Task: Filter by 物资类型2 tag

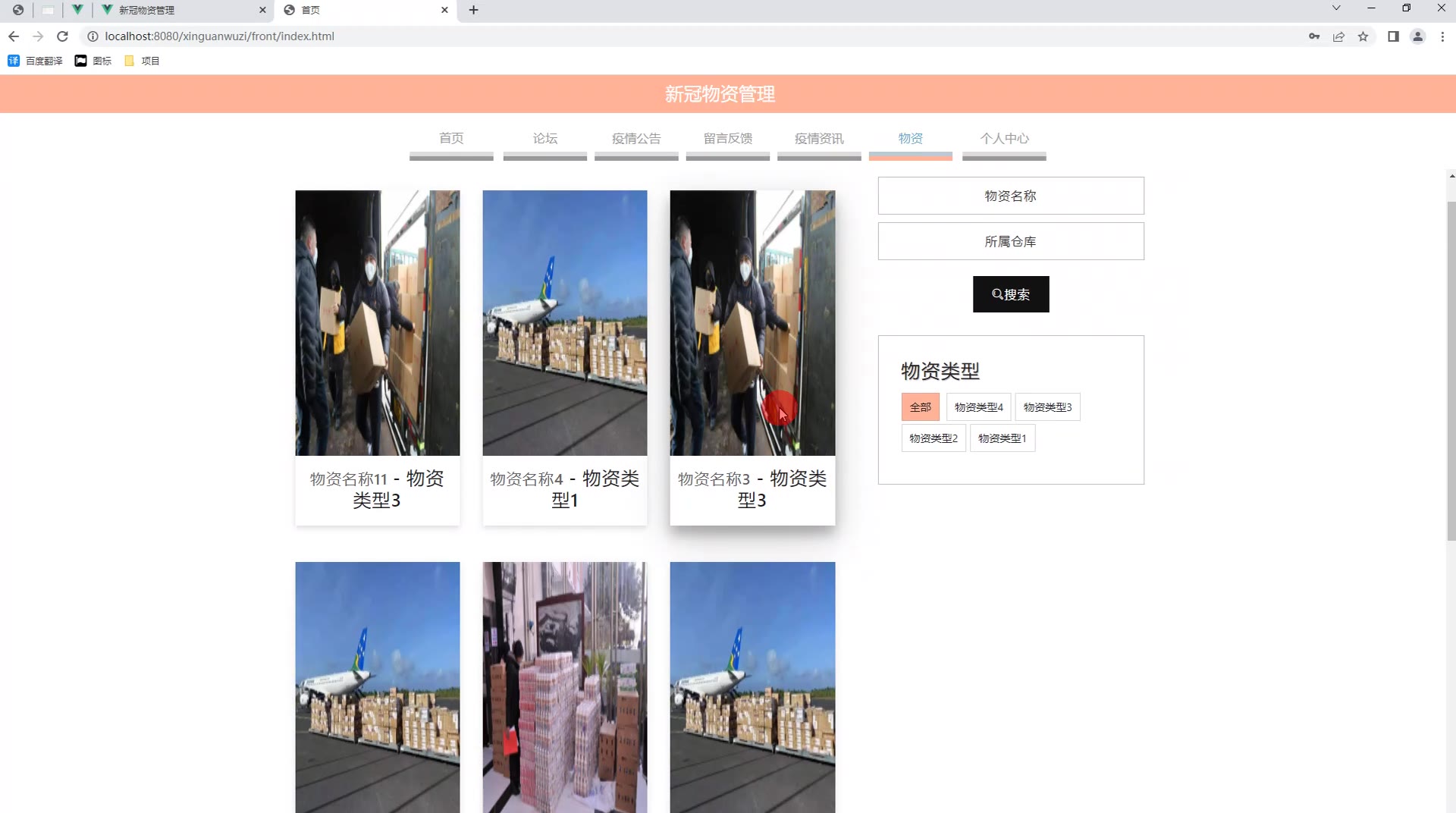Action: [x=934, y=438]
